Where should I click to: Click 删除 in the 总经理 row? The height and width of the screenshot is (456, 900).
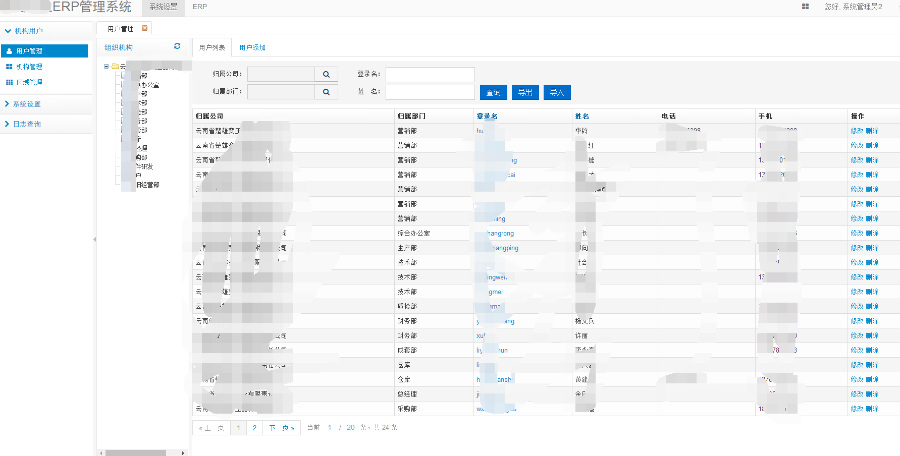pos(872,394)
